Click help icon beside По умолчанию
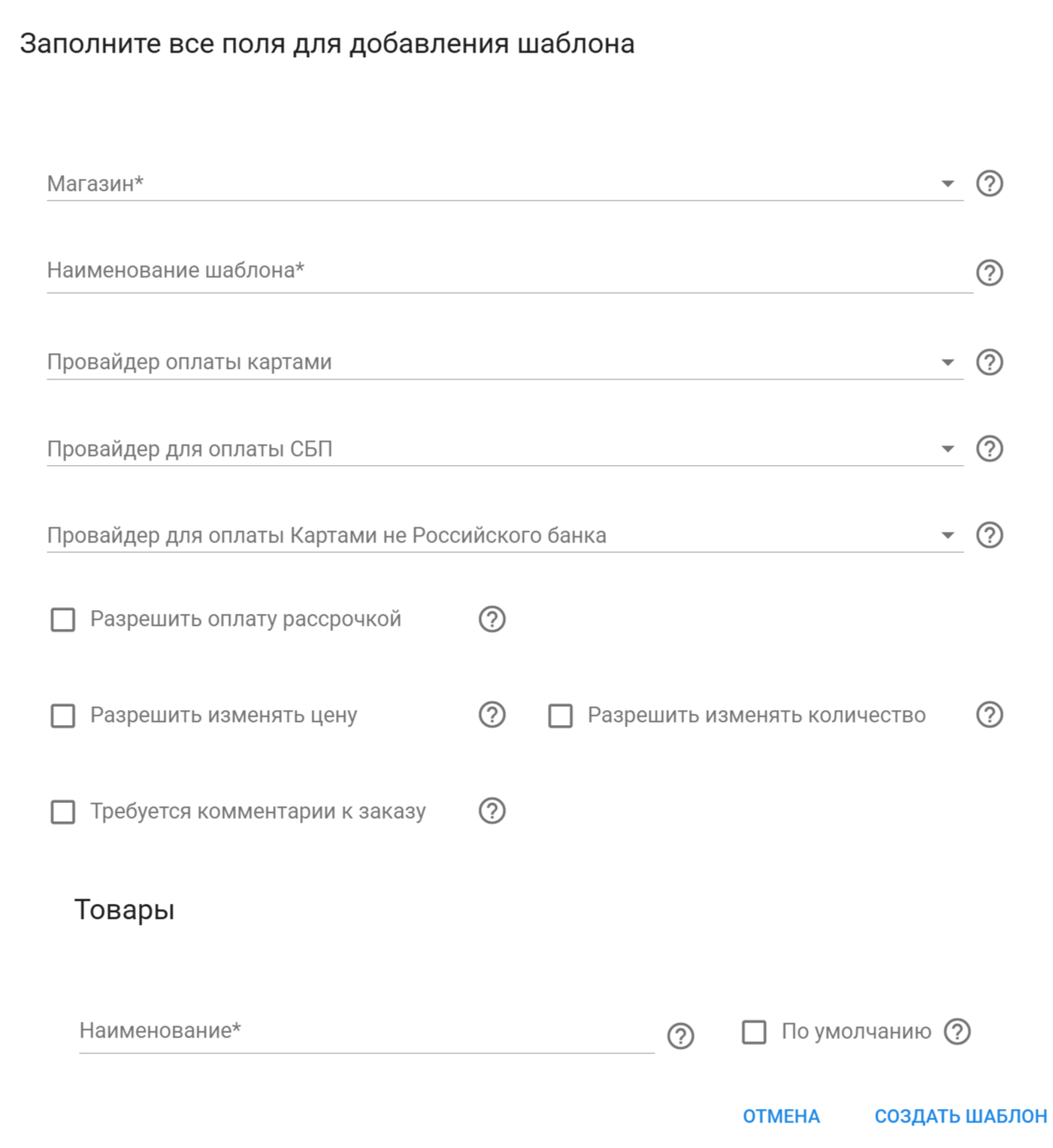The image size is (1053, 1148). (957, 1032)
